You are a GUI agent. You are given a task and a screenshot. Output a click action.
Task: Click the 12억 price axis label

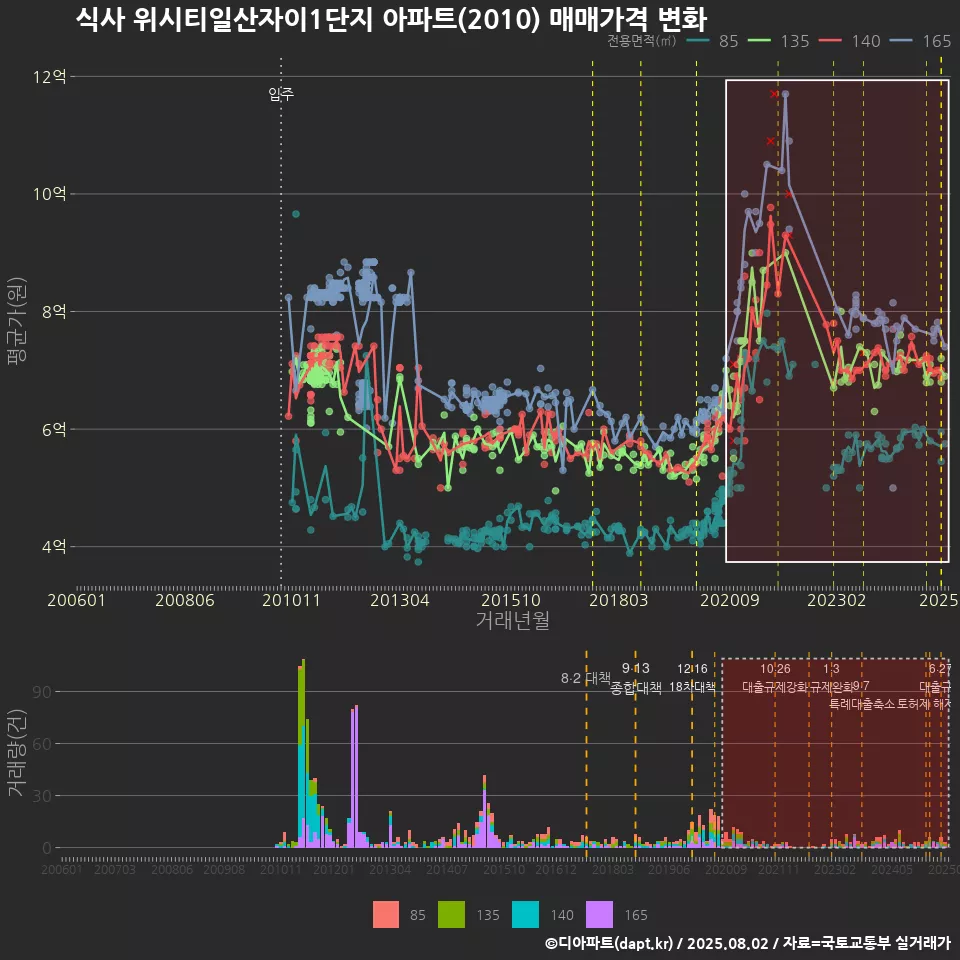click(49, 77)
